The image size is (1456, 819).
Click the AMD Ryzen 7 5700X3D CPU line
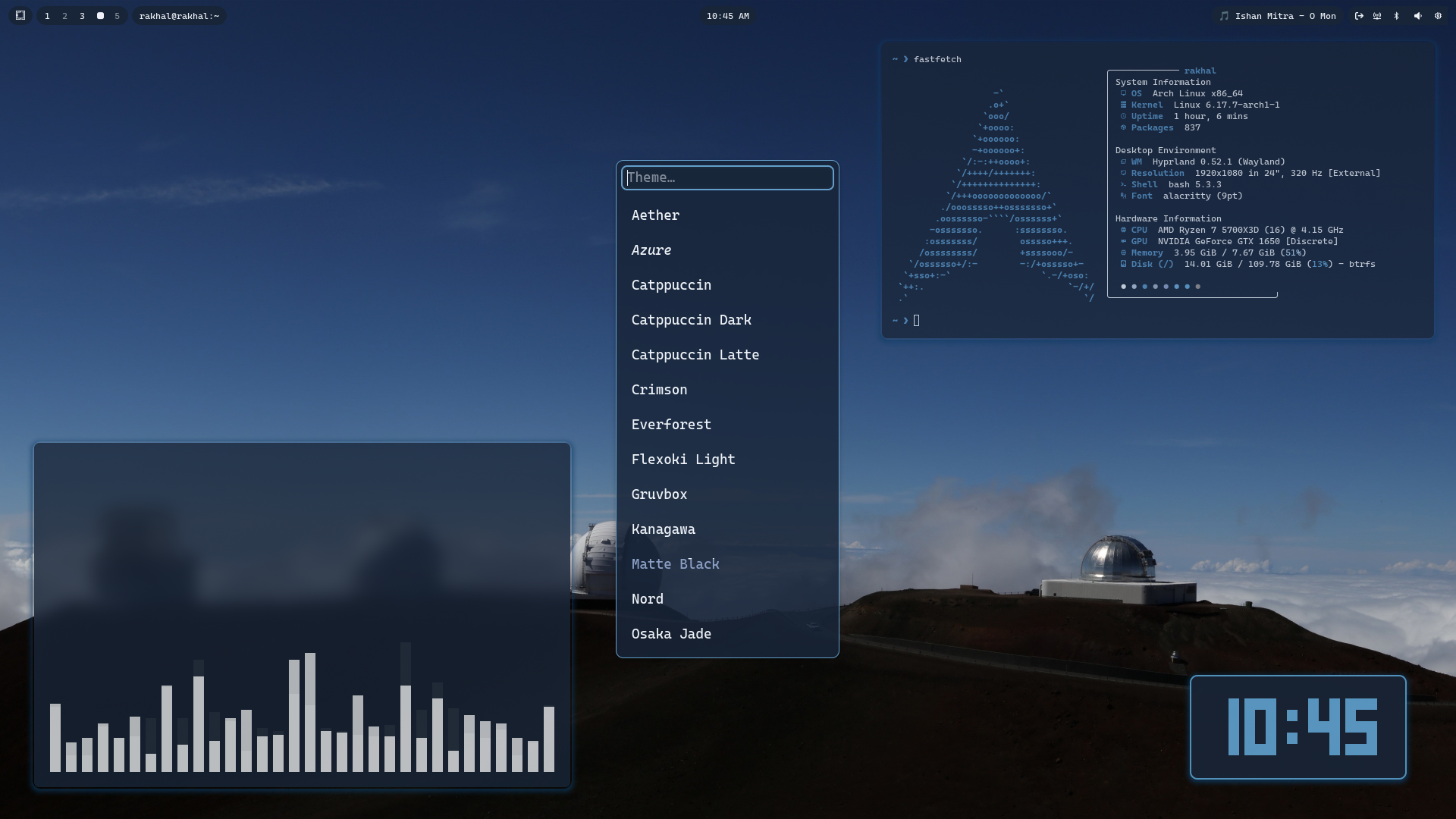tap(1232, 230)
